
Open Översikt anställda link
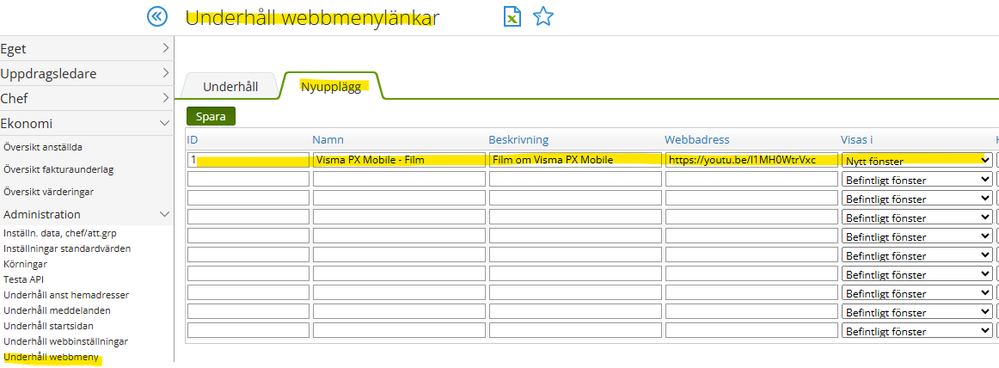pyautogui.click(x=43, y=147)
